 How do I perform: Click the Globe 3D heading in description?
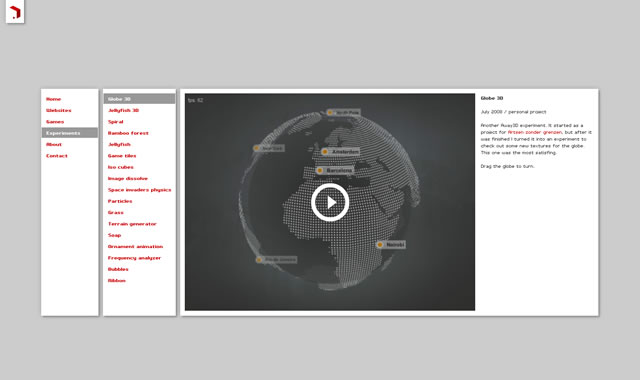[492, 98]
